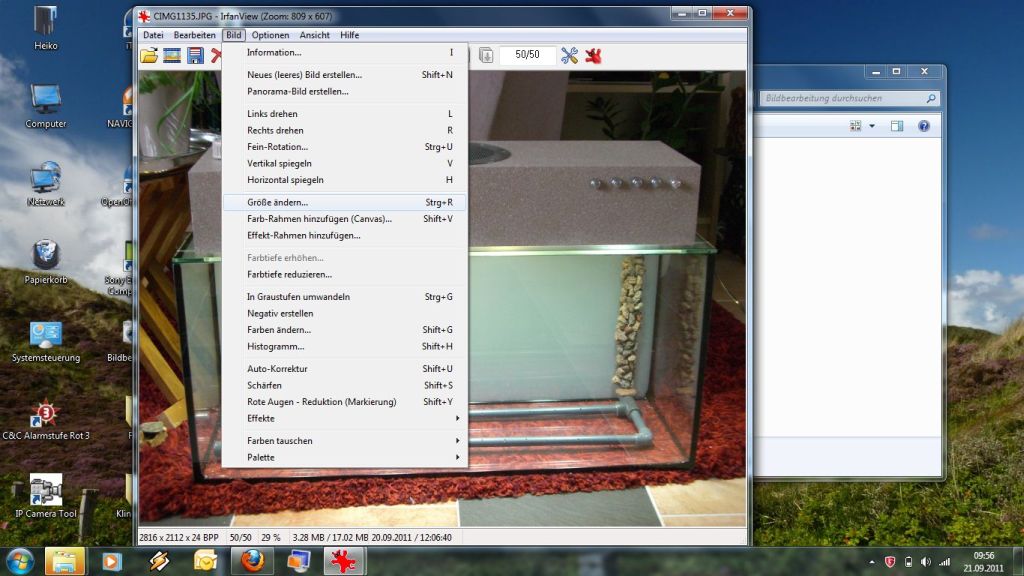Launch Firefox from the taskbar
The height and width of the screenshot is (576, 1024).
coord(252,561)
